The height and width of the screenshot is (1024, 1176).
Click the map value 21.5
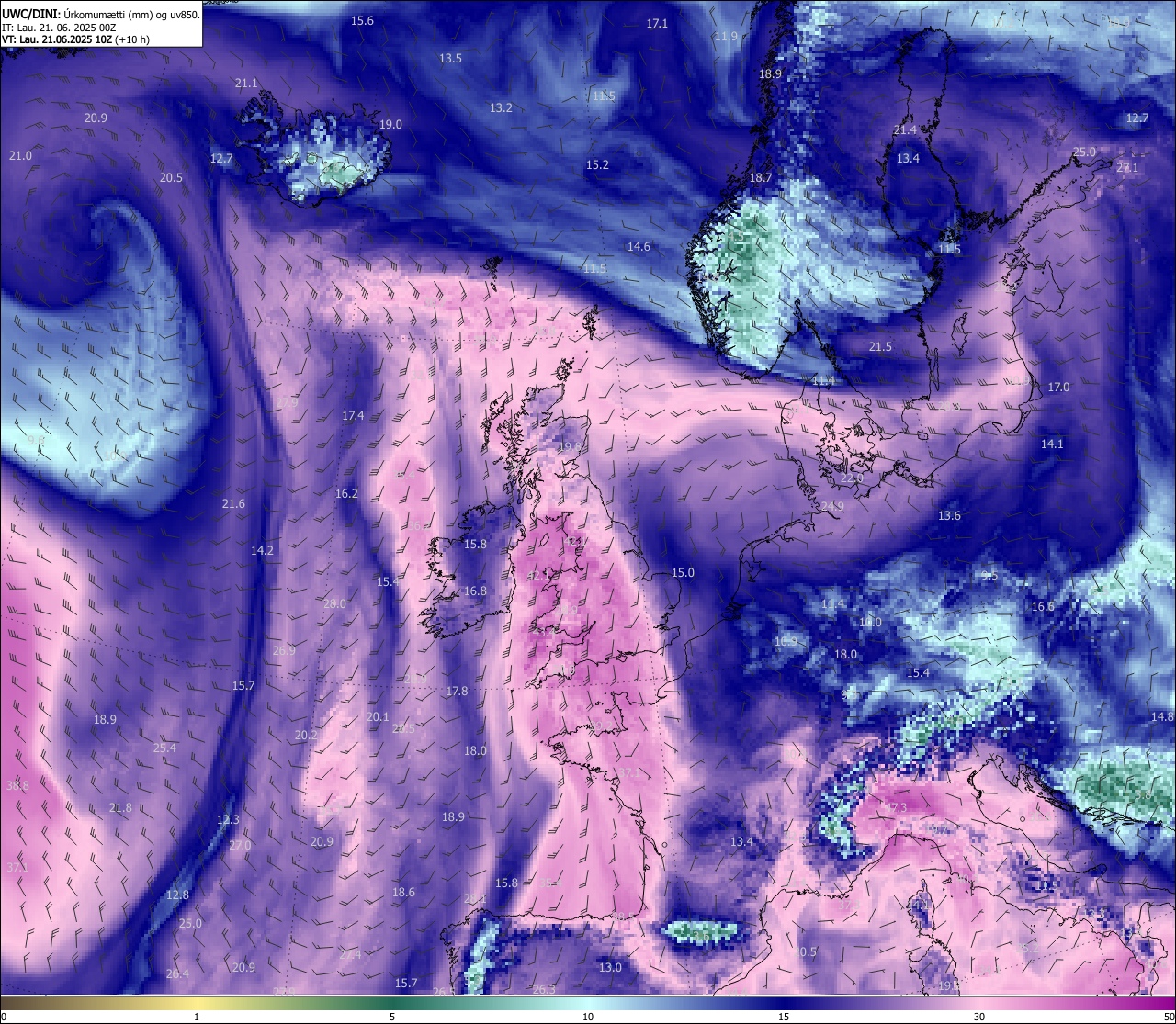pos(880,346)
